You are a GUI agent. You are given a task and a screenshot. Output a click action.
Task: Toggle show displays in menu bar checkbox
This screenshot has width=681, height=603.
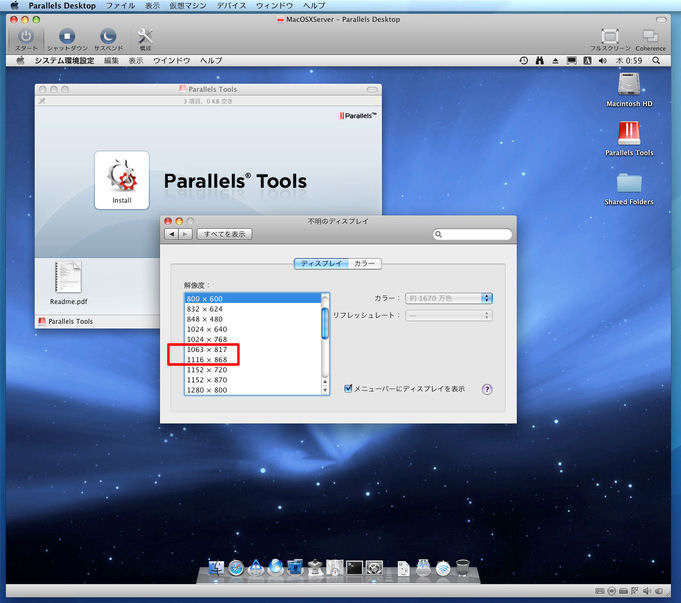coord(348,388)
